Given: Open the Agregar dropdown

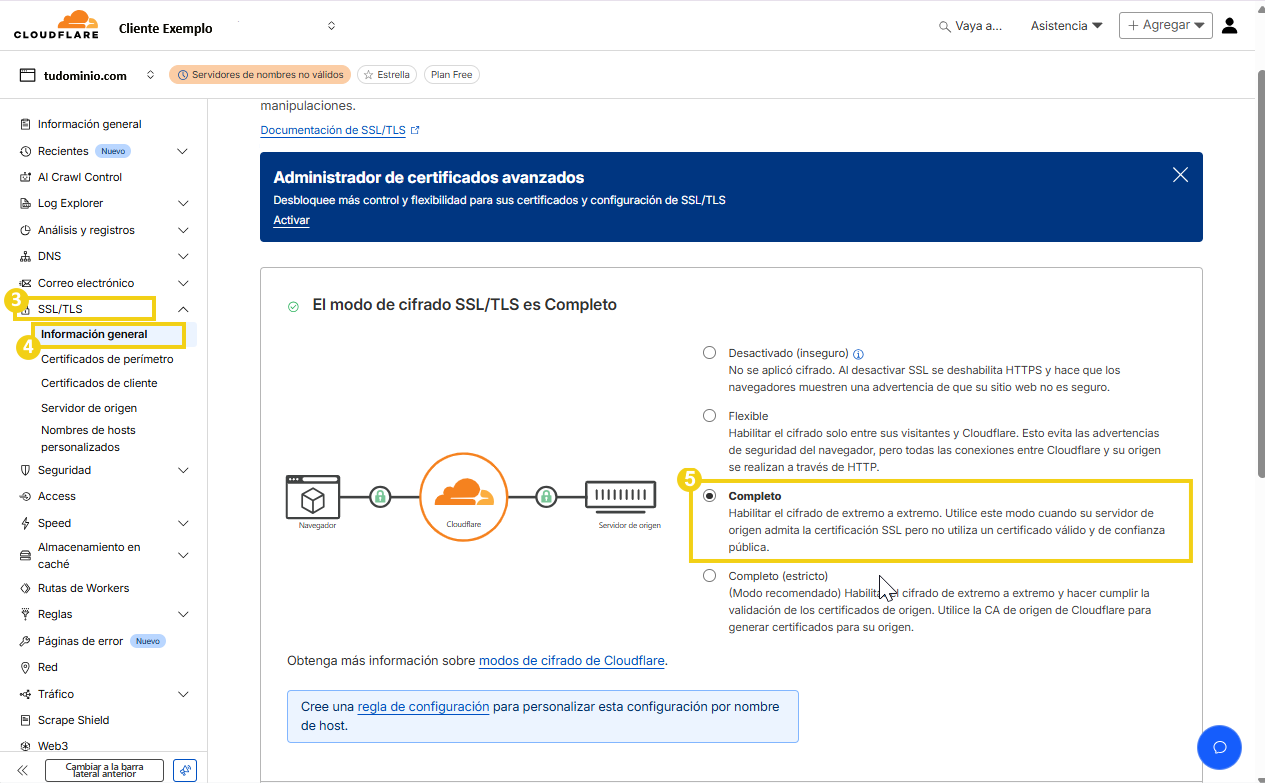Looking at the screenshot, I should click(x=1165, y=25).
